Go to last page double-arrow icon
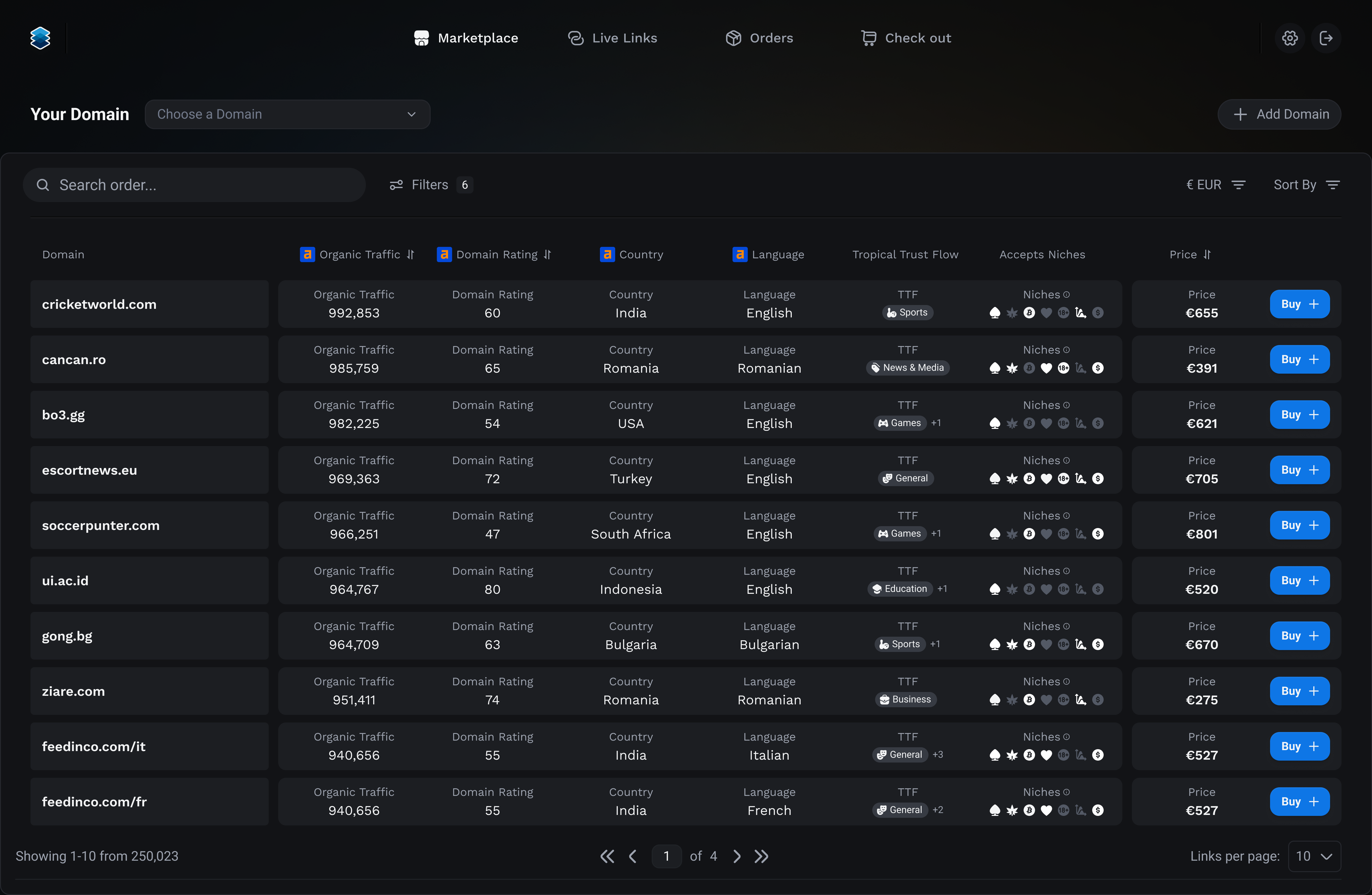1372x895 pixels. pos(762,856)
